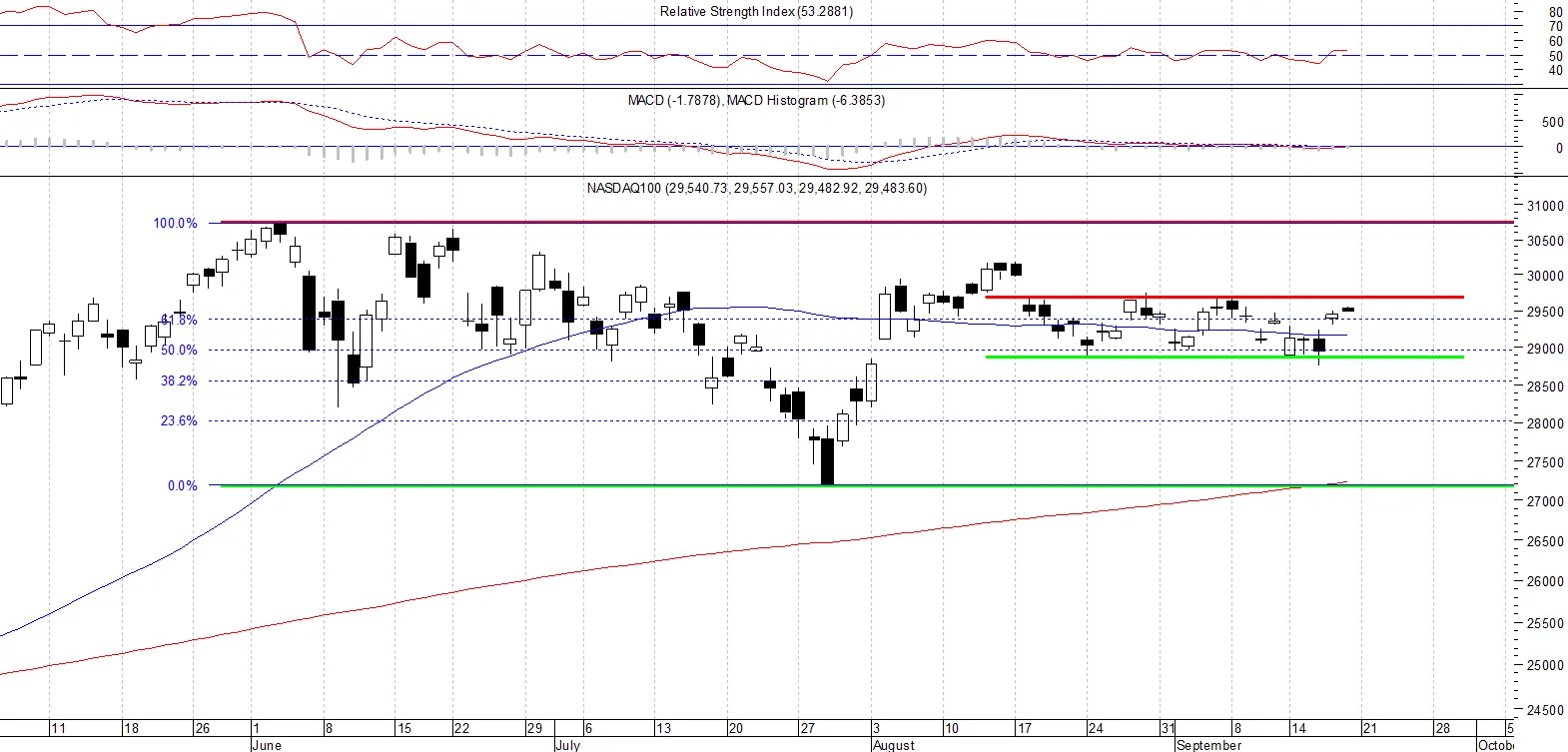
Task: Click the date label 26 on time axis
Action: pyautogui.click(x=203, y=728)
